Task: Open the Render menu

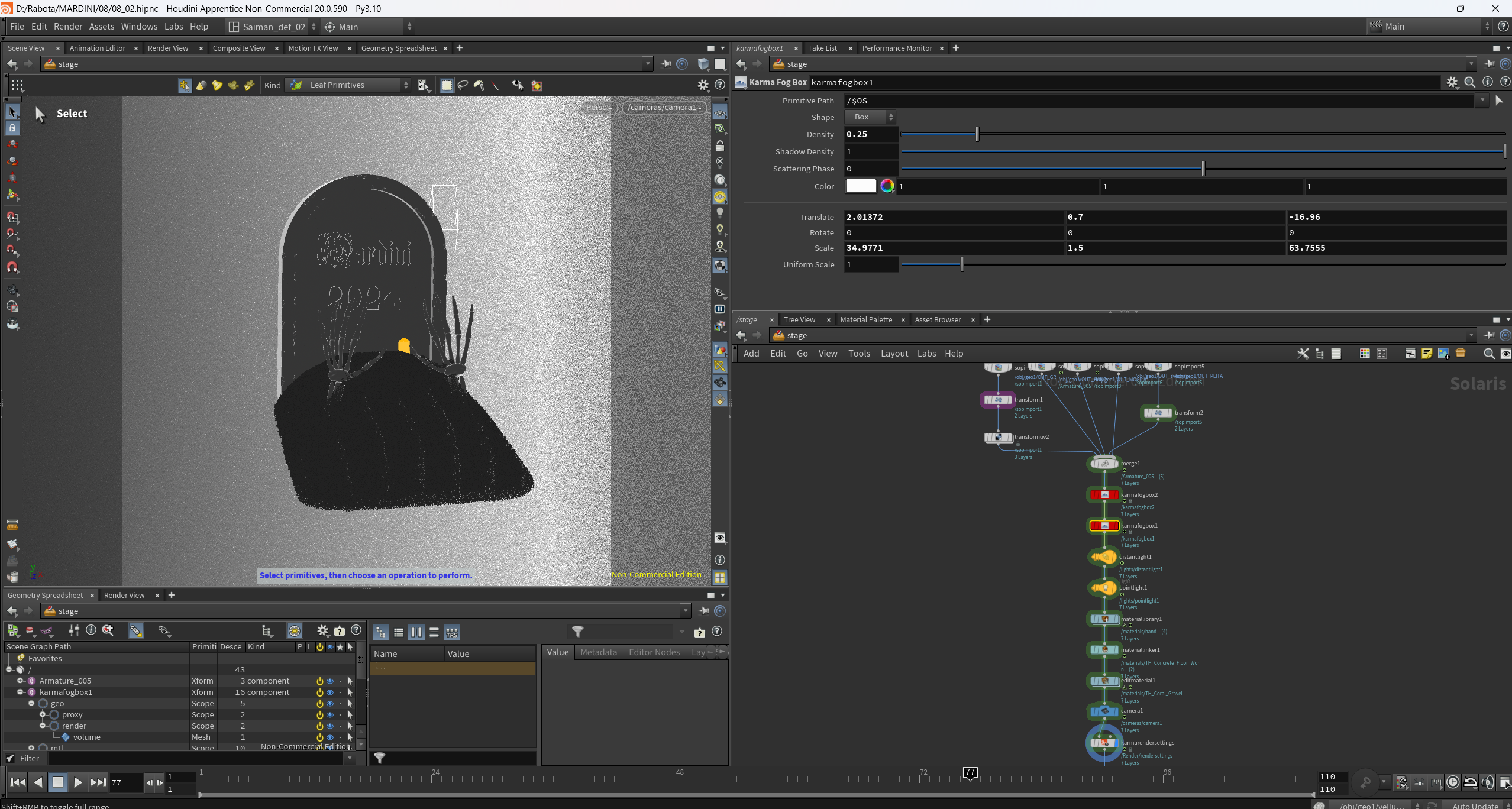Action: [68, 27]
